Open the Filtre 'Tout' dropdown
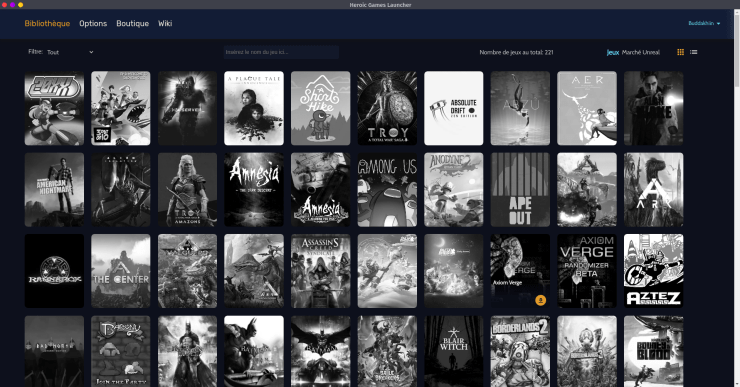This screenshot has height=387, width=740. click(x=70, y=52)
